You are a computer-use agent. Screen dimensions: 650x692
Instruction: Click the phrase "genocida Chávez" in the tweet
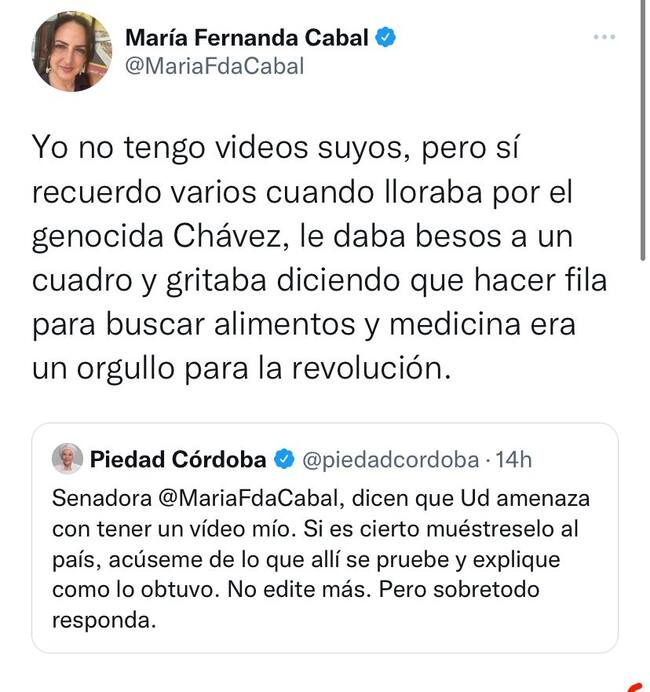(160, 237)
